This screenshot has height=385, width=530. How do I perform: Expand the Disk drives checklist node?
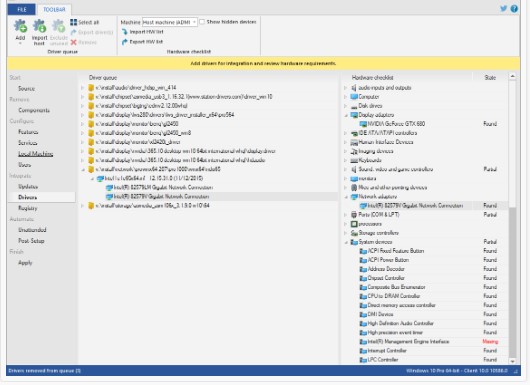point(346,106)
